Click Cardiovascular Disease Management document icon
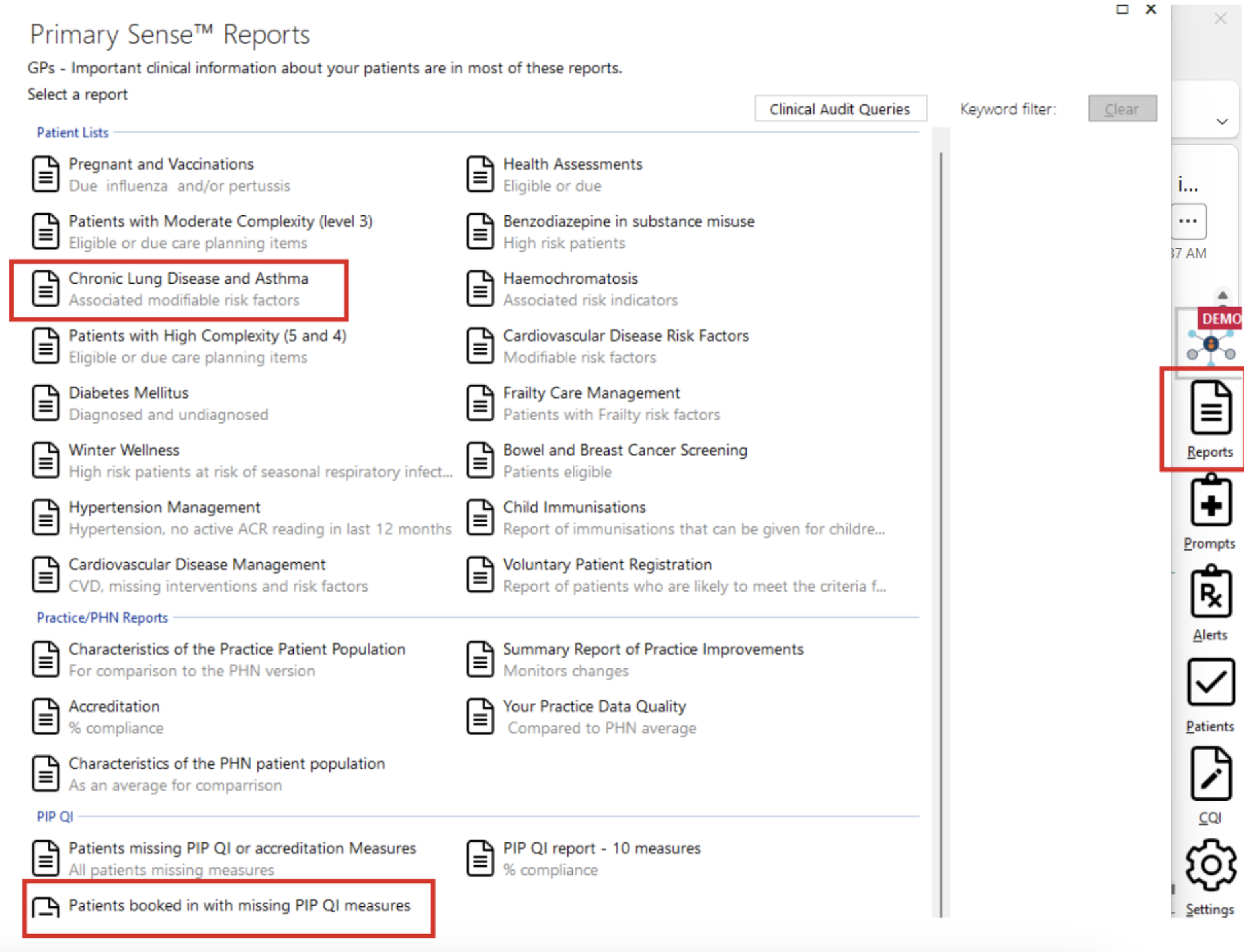 [45, 574]
